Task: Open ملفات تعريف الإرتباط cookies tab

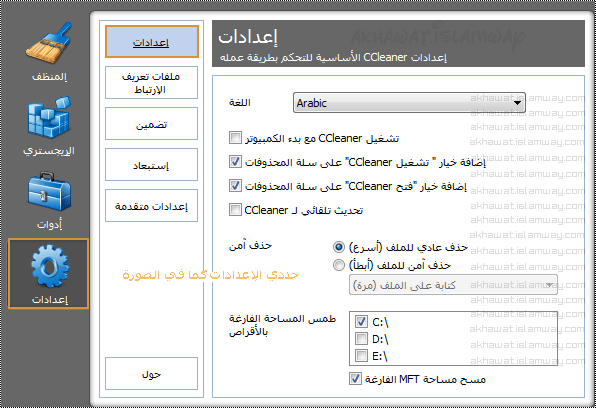Action: [152, 83]
